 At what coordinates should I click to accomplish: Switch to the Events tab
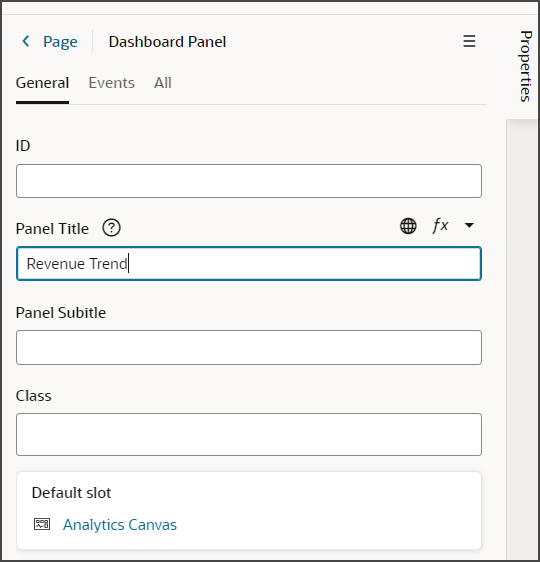point(111,83)
